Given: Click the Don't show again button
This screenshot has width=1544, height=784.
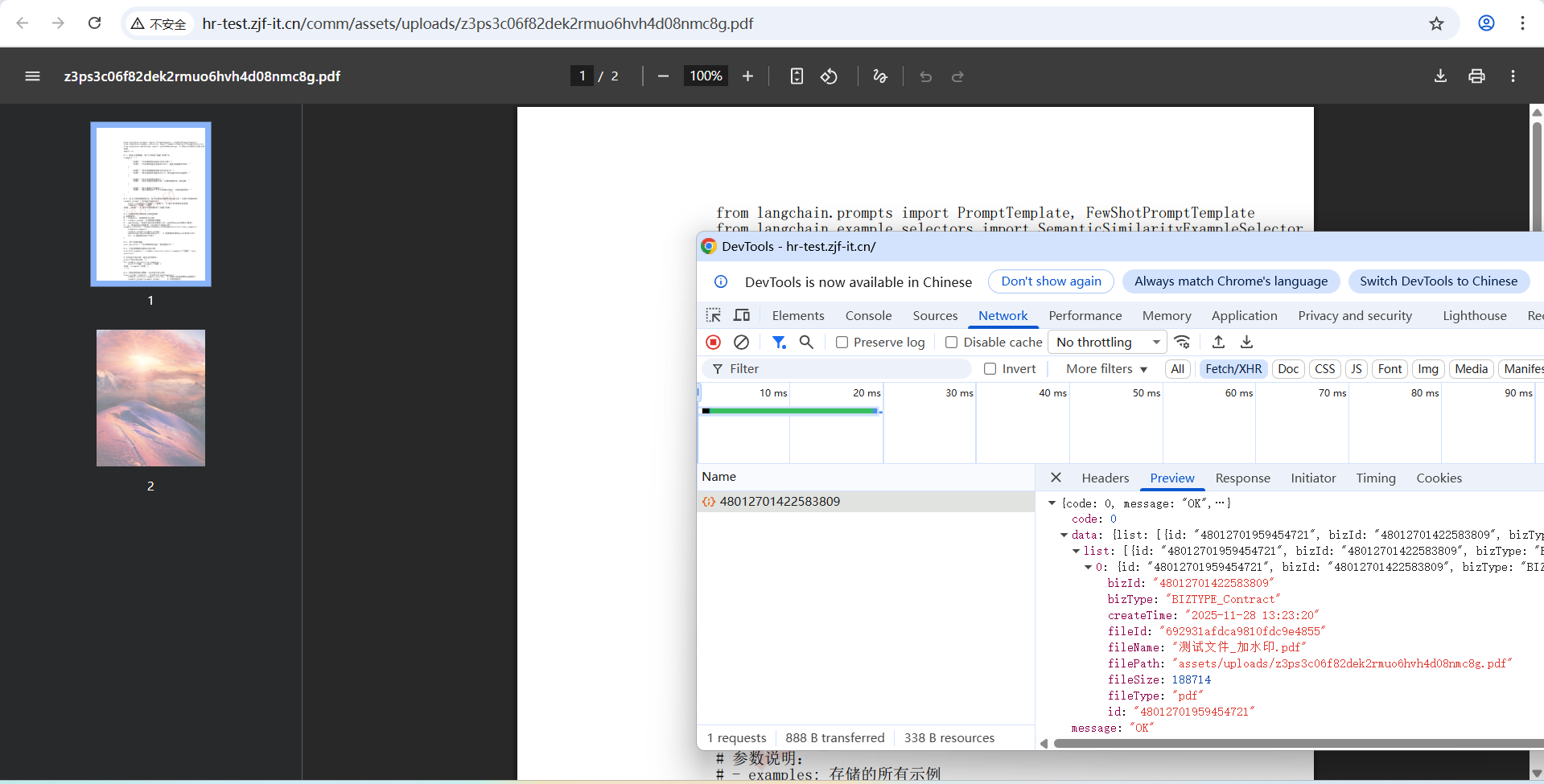Looking at the screenshot, I should coord(1051,281).
